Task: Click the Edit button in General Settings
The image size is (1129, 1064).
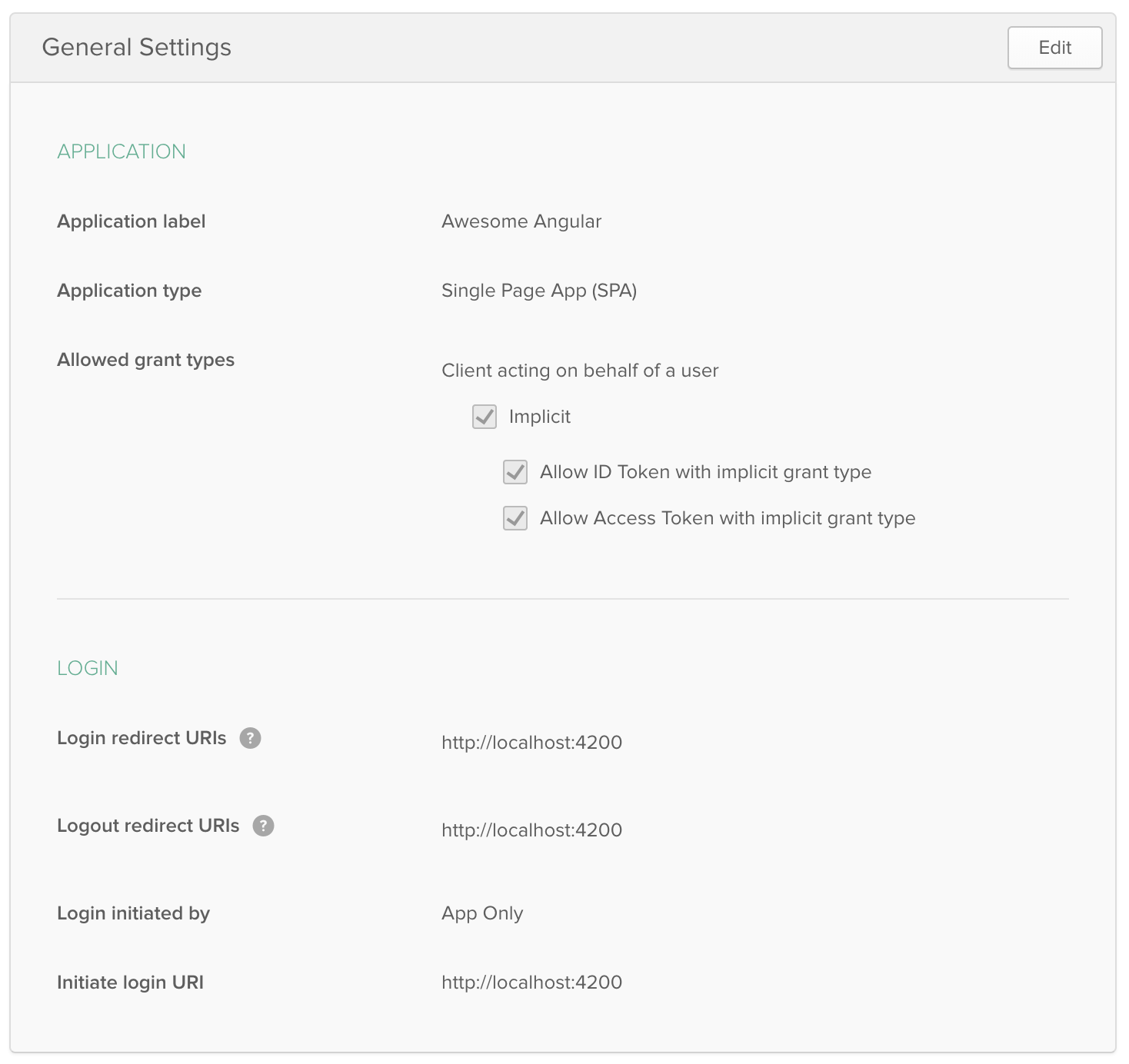Action: tap(1054, 48)
